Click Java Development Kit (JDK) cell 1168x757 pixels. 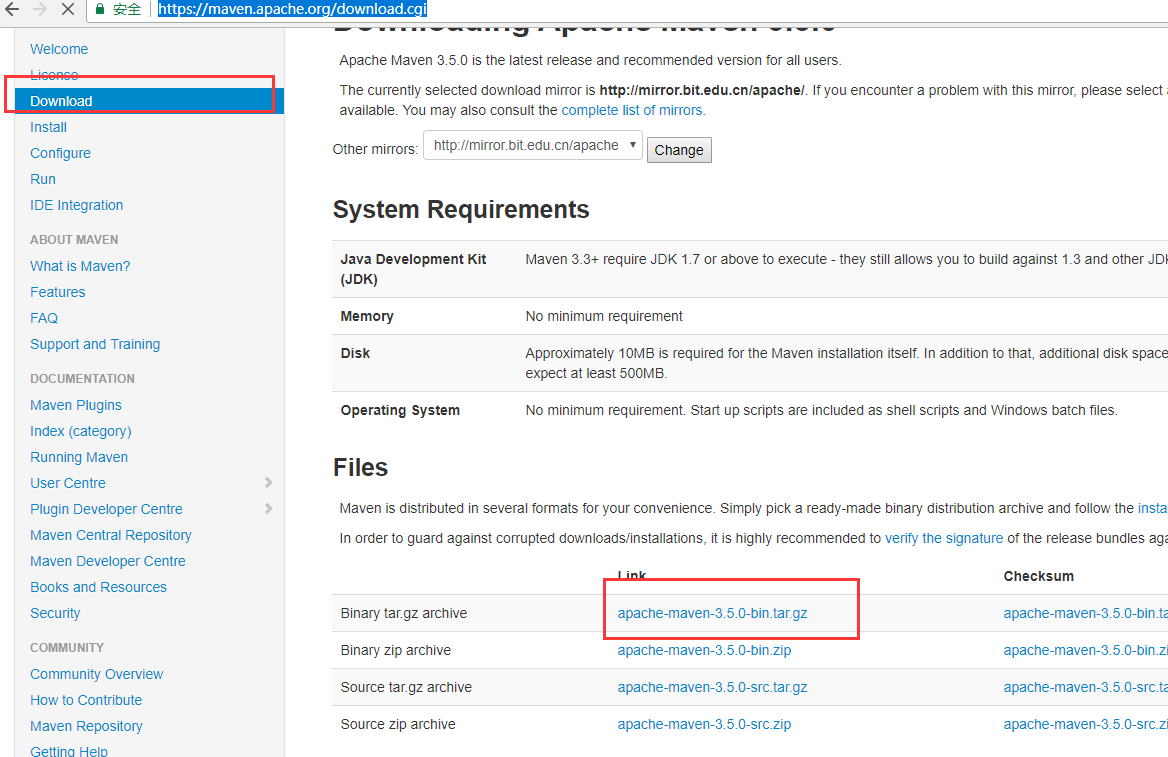(413, 269)
